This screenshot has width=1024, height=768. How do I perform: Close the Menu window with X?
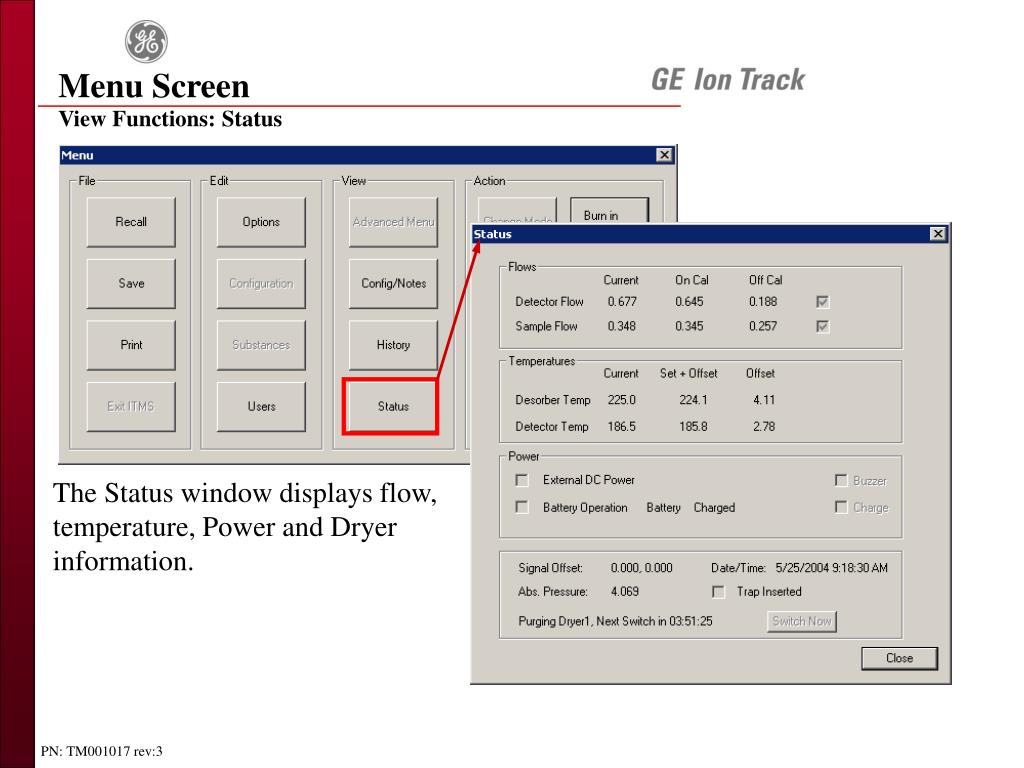click(664, 155)
